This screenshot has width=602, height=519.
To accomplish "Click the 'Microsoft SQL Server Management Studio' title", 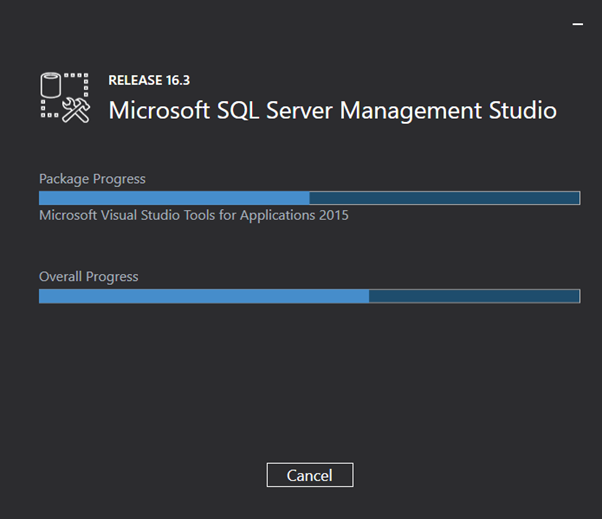I will [332, 111].
